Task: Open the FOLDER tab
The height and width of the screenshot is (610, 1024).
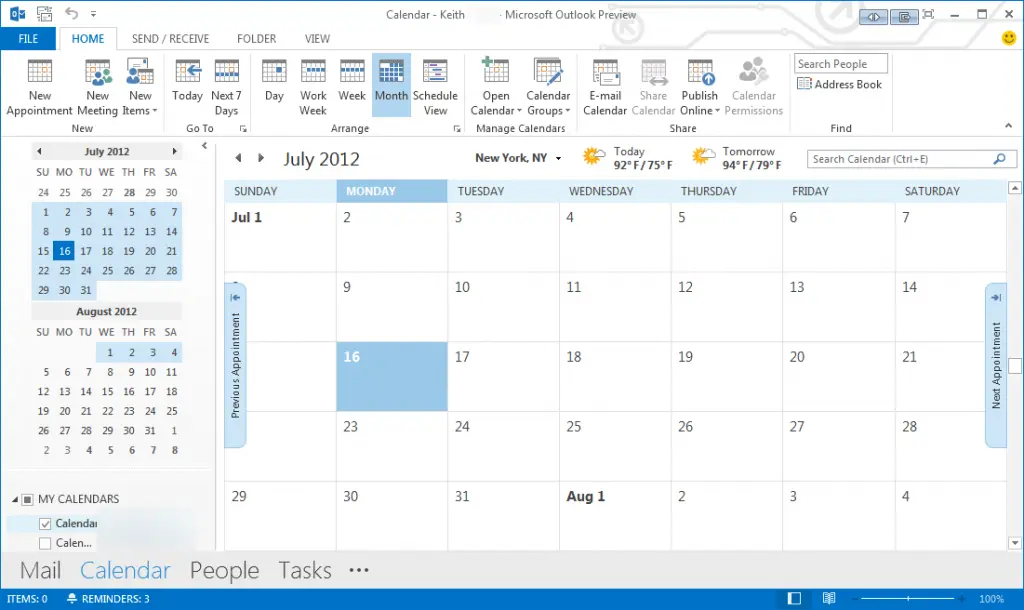Action: pyautogui.click(x=257, y=39)
